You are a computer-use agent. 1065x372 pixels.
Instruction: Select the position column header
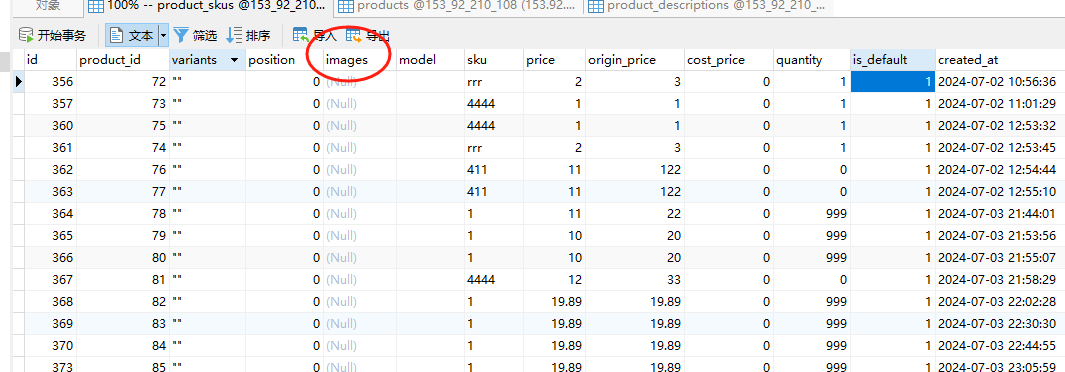284,60
